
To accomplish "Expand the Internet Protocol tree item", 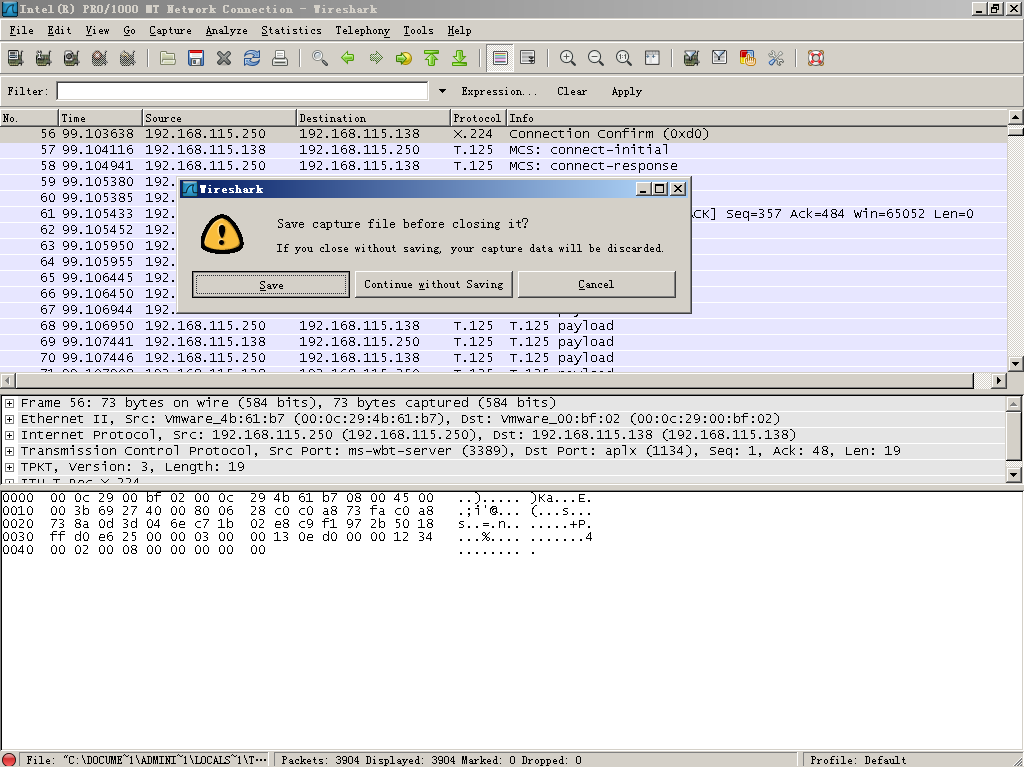I will point(9,435).
